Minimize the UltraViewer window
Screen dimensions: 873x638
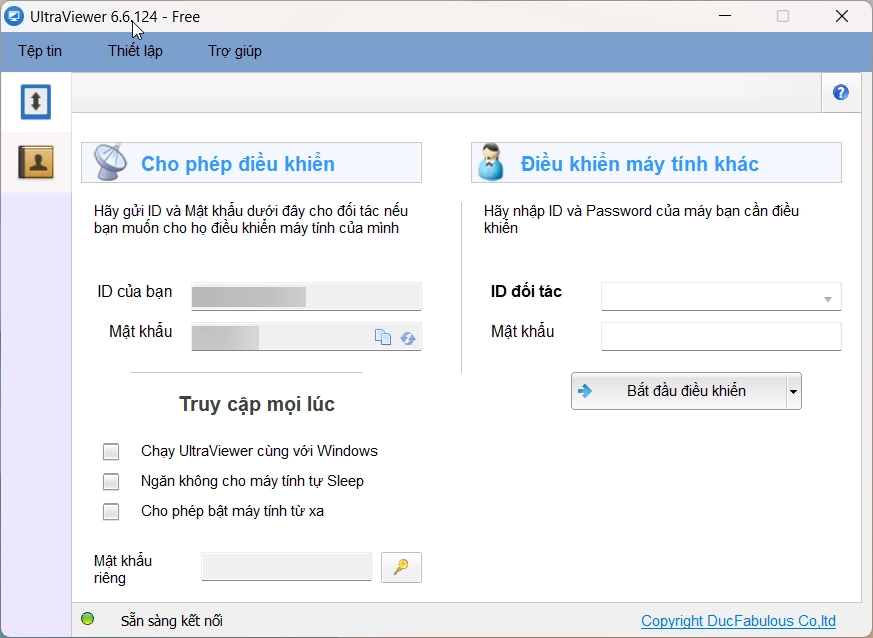[x=725, y=16]
